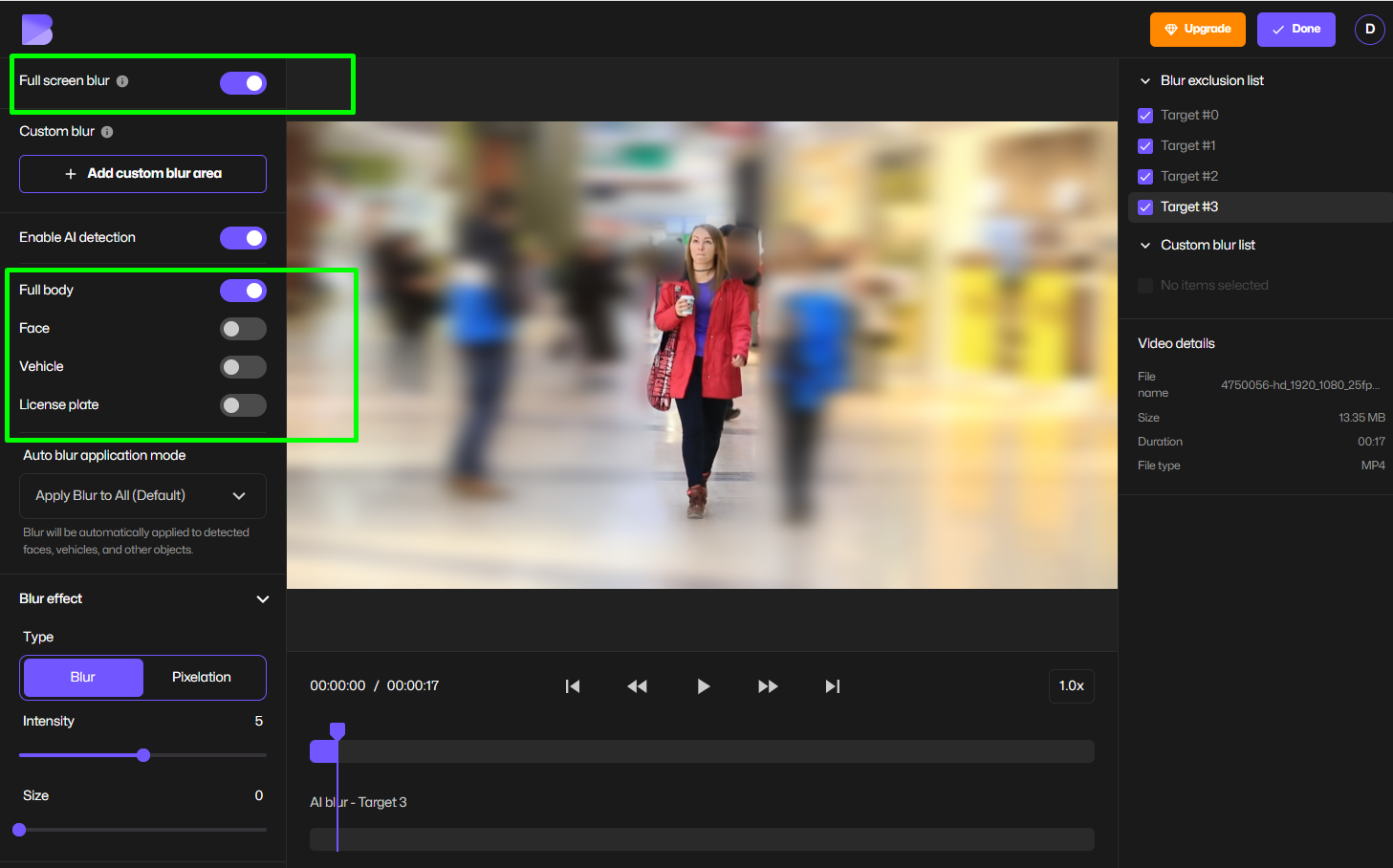
Task: Click the app logo in the top-left corner
Action: (36, 29)
